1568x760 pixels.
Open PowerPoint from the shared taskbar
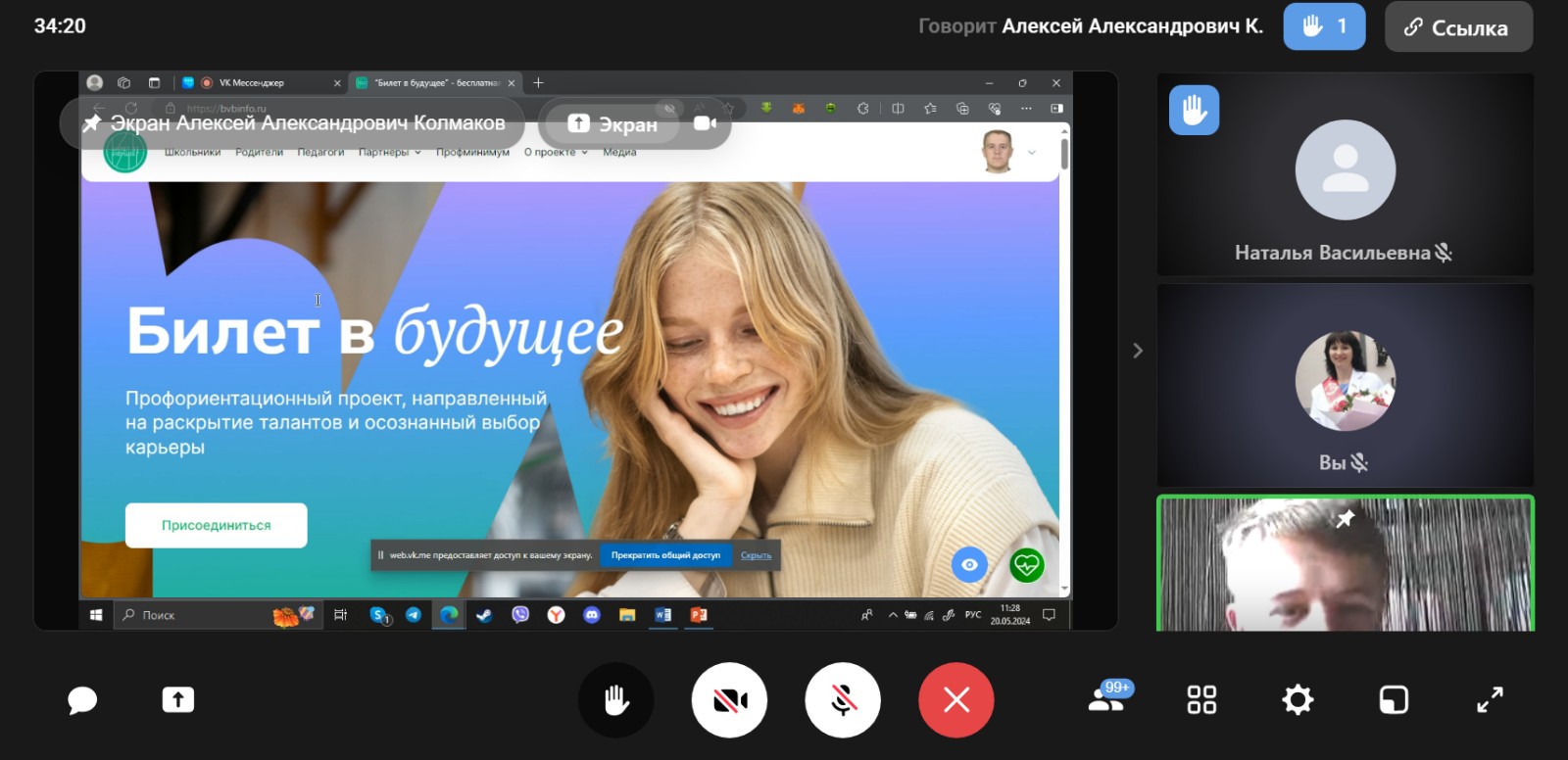pyautogui.click(x=699, y=615)
